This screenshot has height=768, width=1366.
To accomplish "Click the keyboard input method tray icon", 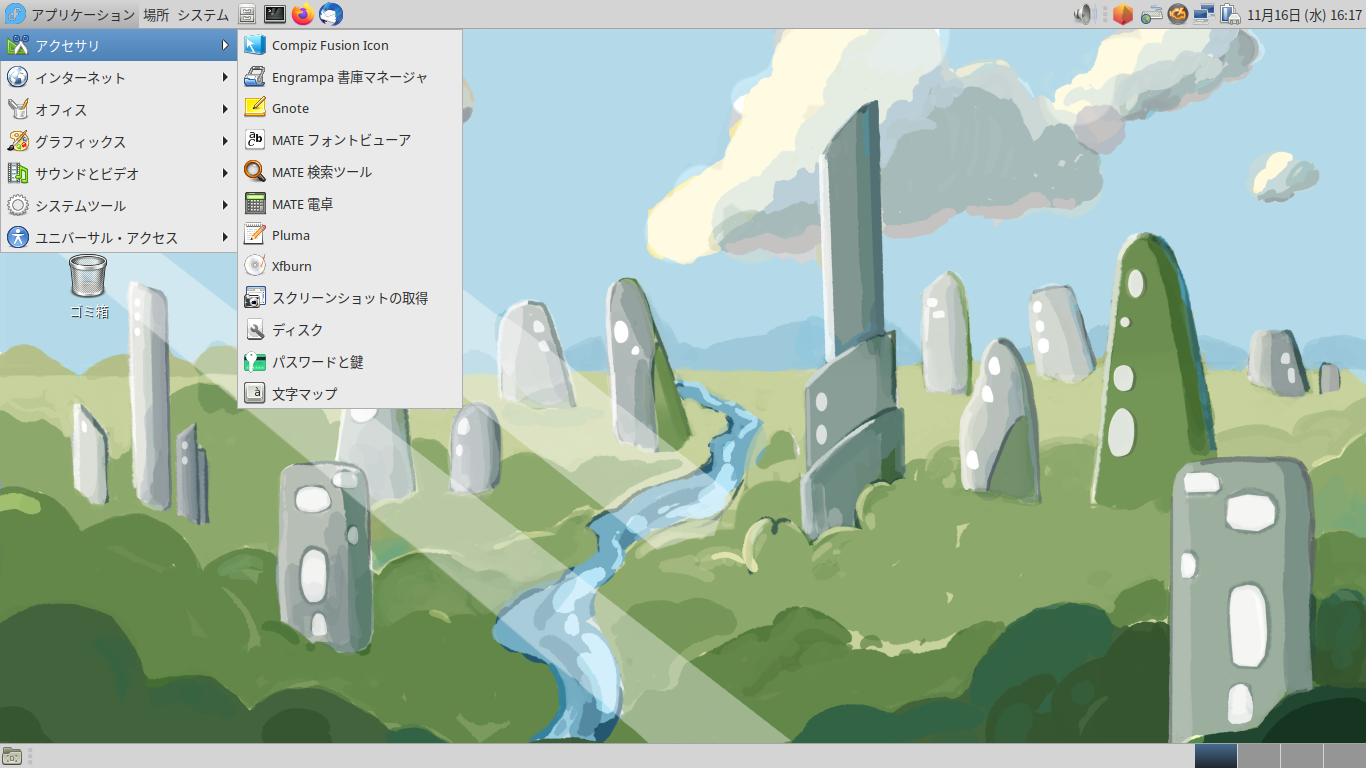I will coord(1151,14).
